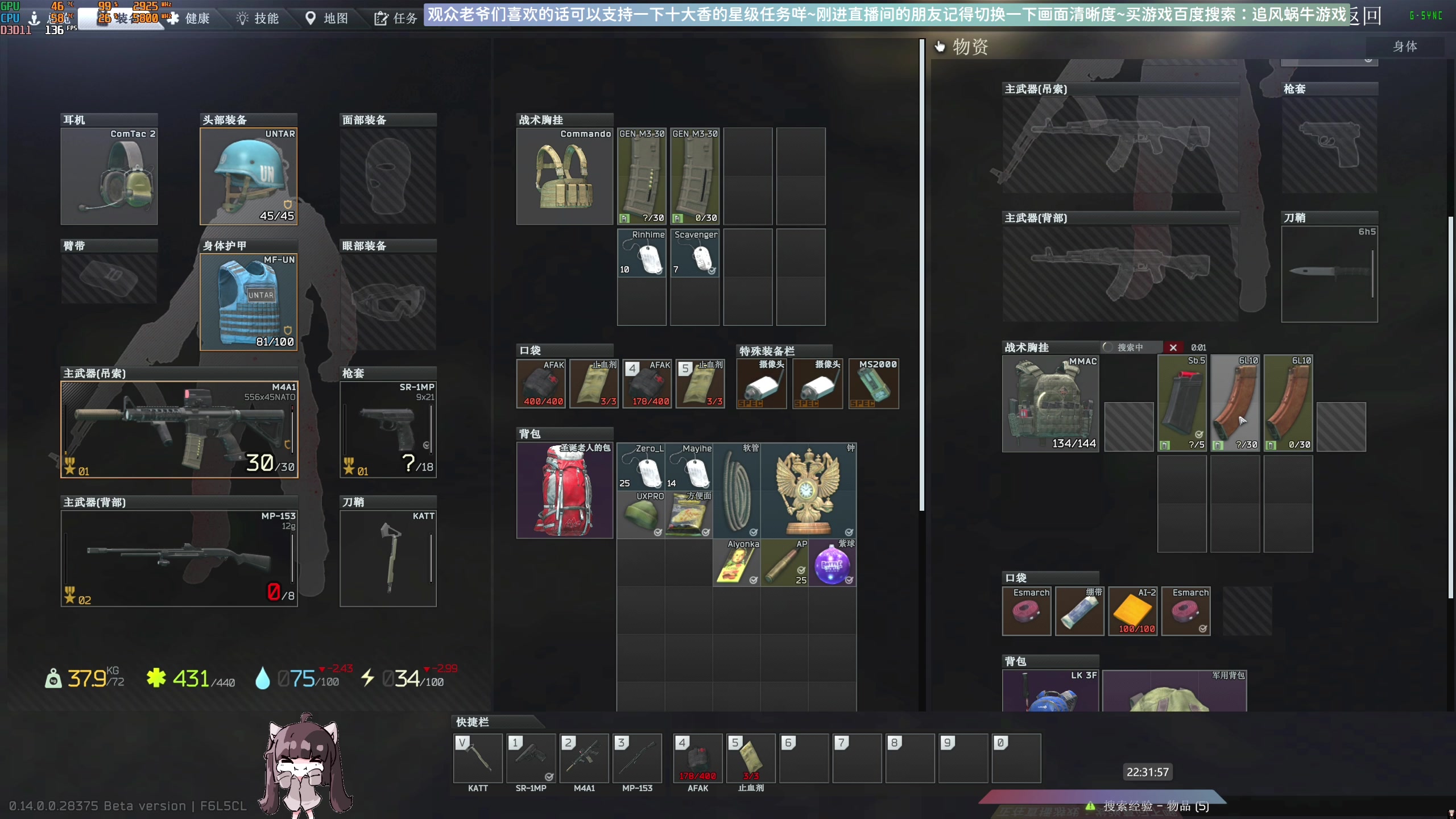Click the AI-2 medkit in loot pockets

point(1132,611)
